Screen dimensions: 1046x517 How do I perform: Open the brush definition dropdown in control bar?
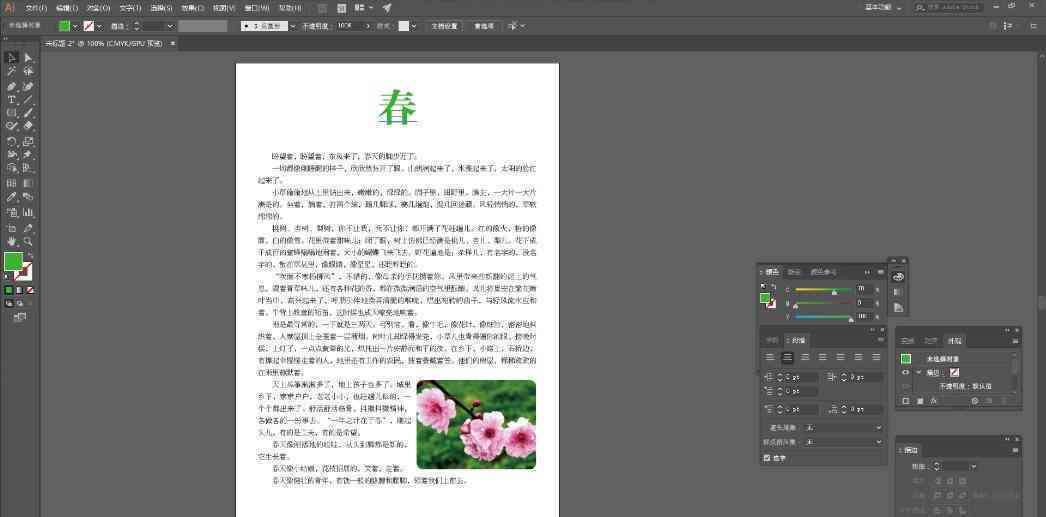(292, 26)
